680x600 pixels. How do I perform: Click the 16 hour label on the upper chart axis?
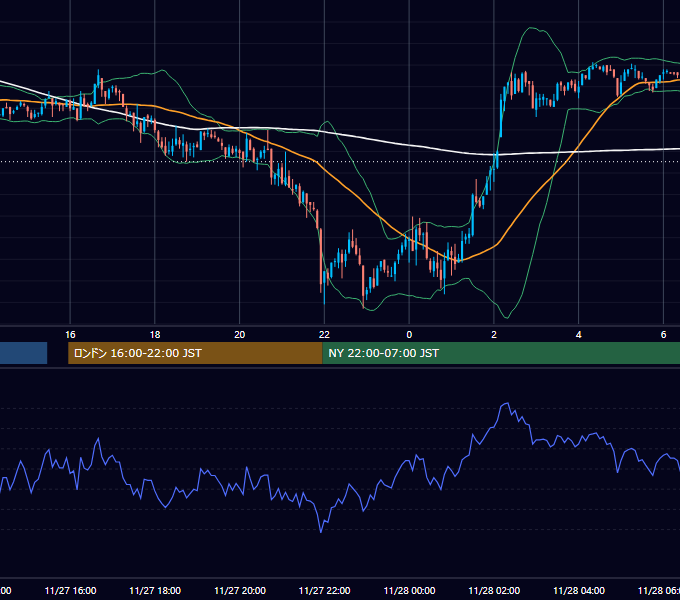click(70, 335)
